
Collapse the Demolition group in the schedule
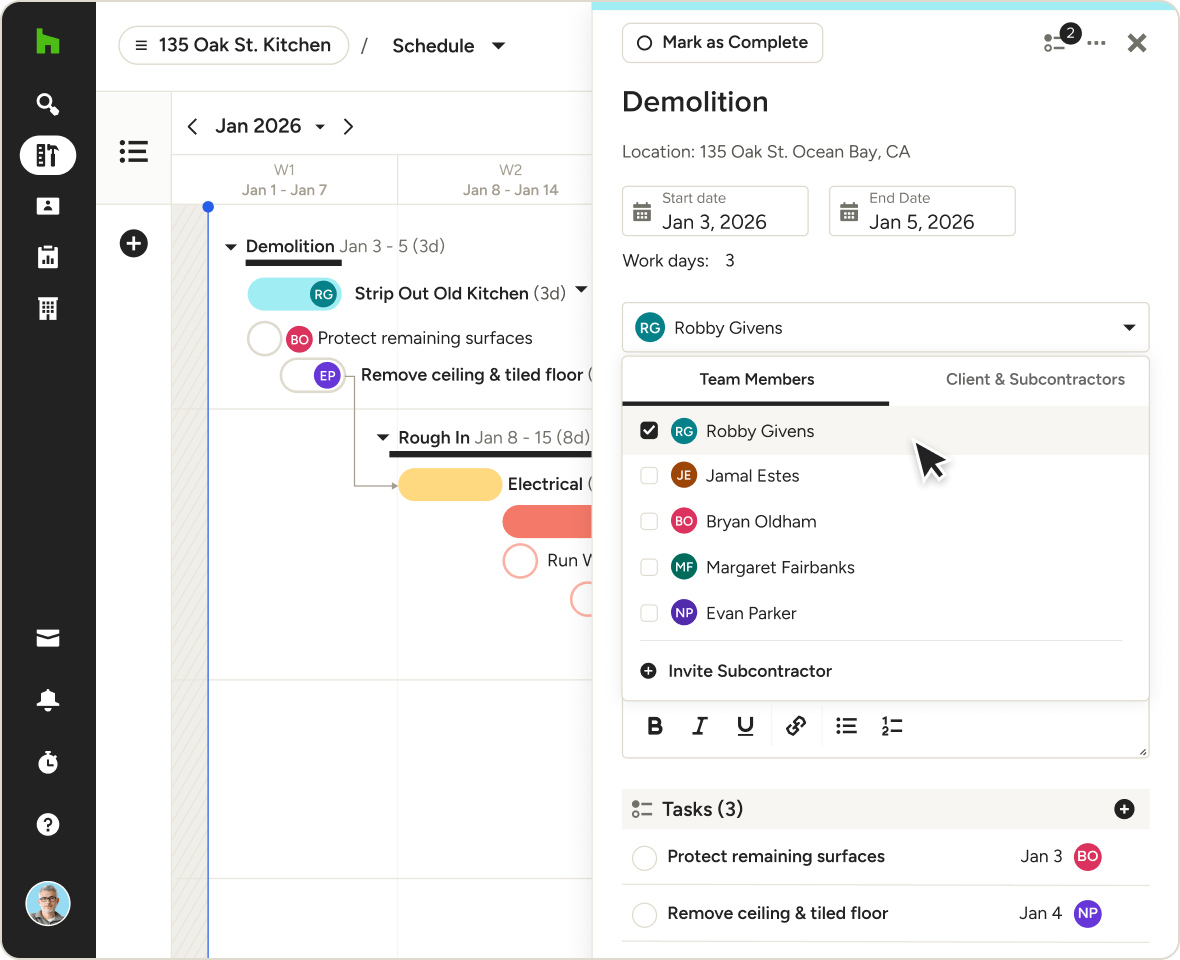231,247
